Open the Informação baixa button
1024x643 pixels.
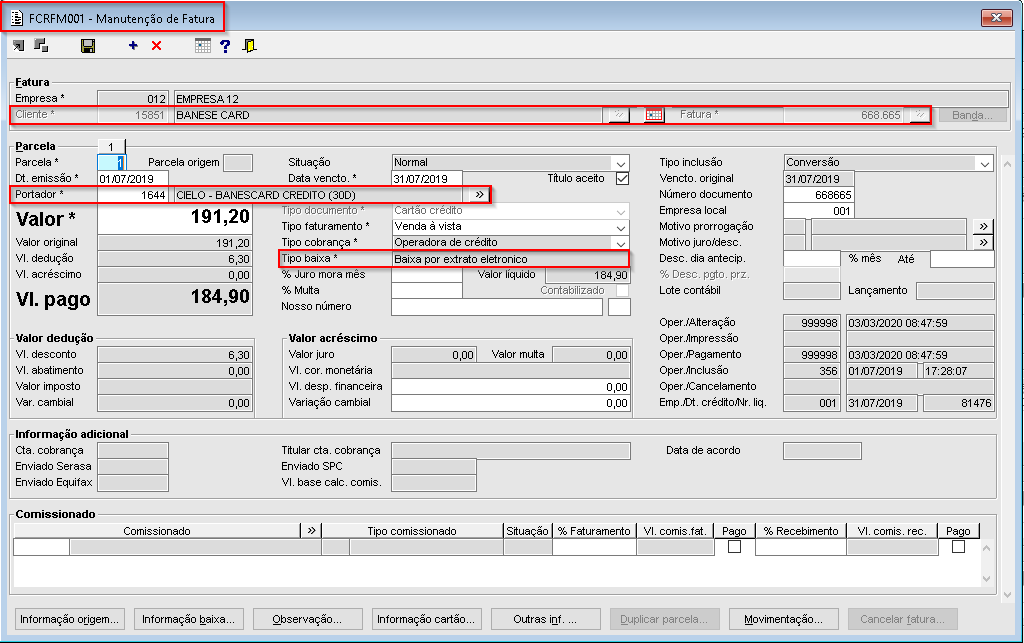[x=188, y=619]
